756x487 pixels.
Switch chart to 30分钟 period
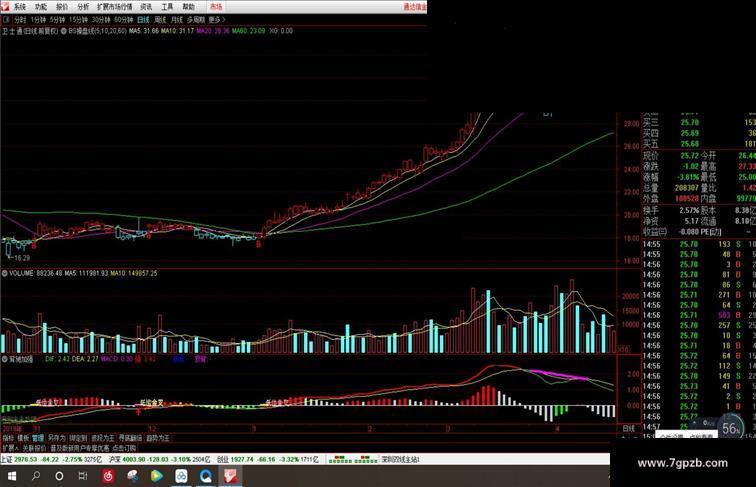(x=101, y=20)
